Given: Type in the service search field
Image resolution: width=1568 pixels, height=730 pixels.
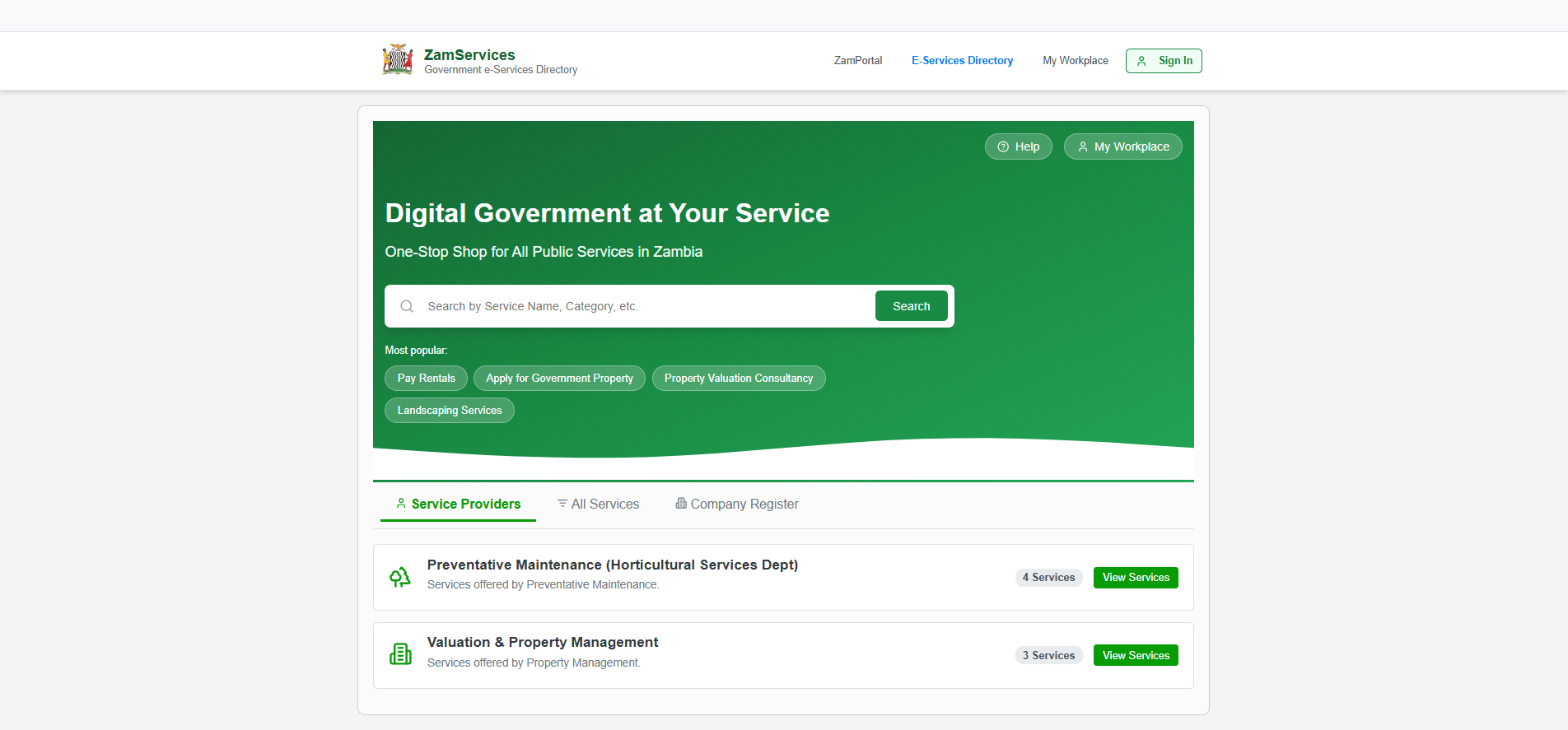Looking at the screenshot, I should (x=642, y=306).
